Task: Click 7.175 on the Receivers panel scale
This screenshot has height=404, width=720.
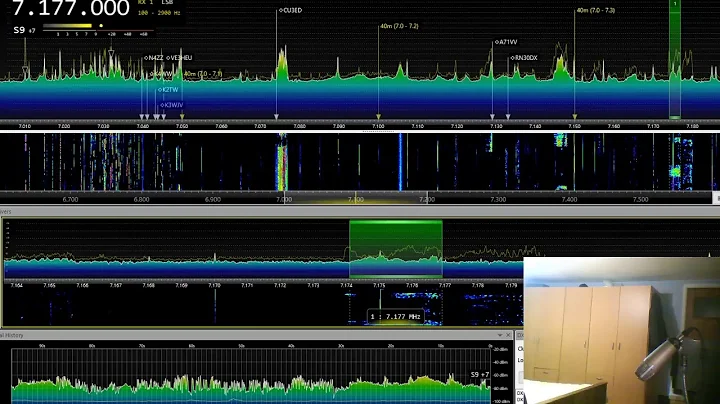Action: pyautogui.click(x=379, y=285)
